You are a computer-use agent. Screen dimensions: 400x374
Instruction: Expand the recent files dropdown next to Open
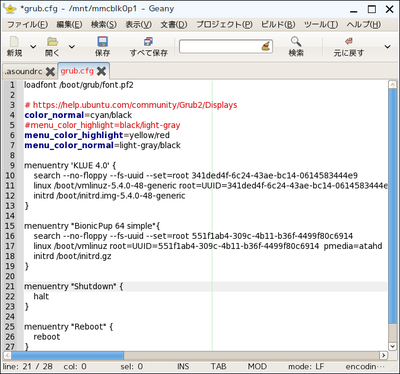click(x=72, y=47)
